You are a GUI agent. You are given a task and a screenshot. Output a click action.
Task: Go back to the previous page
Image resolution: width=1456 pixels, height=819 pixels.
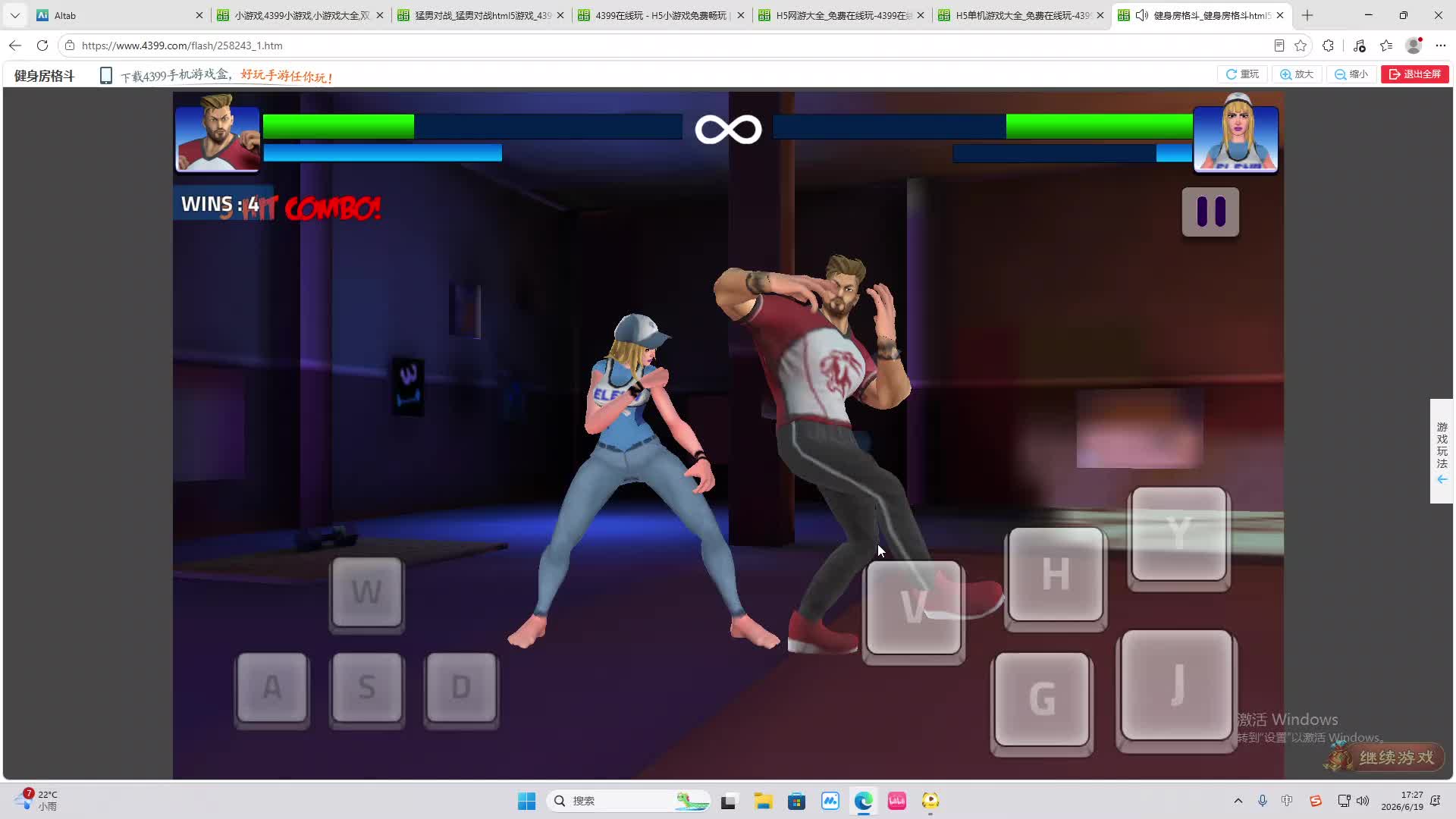(x=15, y=45)
